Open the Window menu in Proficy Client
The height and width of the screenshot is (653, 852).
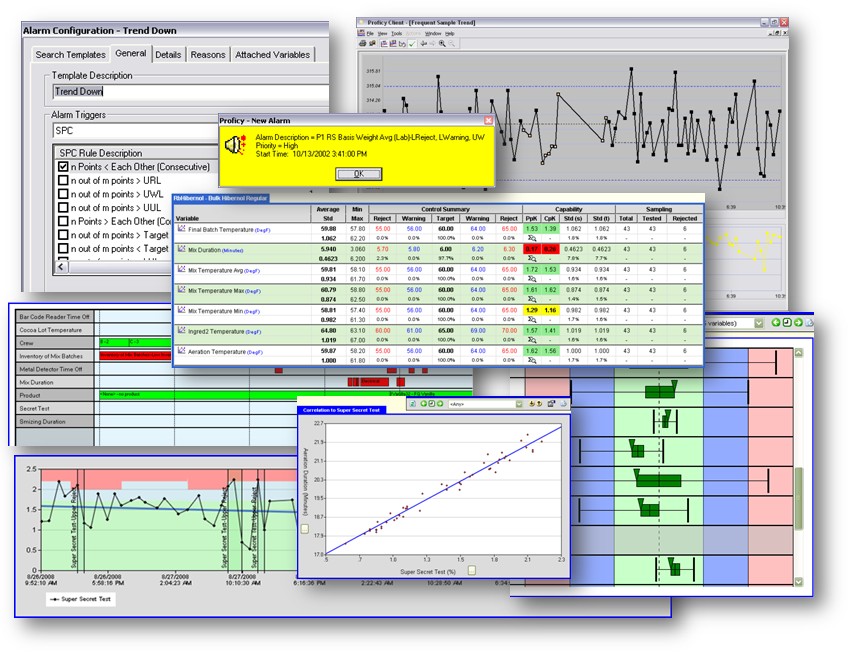[x=433, y=34]
